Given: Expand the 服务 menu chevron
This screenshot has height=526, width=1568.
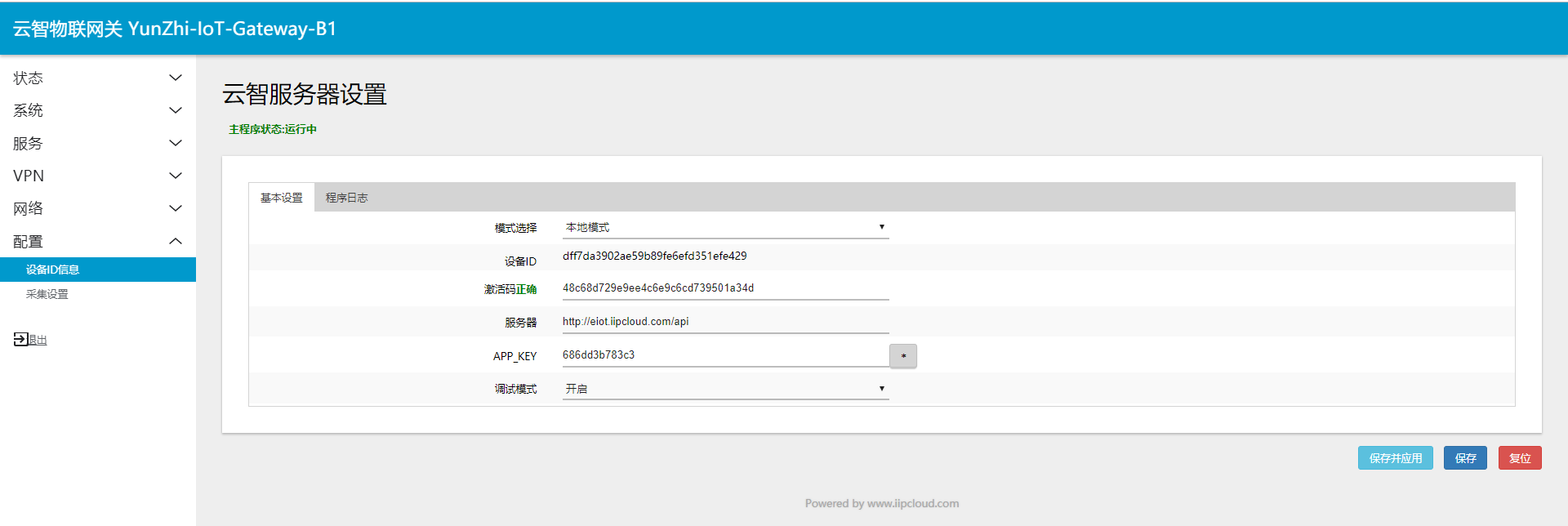Looking at the screenshot, I should [175, 143].
